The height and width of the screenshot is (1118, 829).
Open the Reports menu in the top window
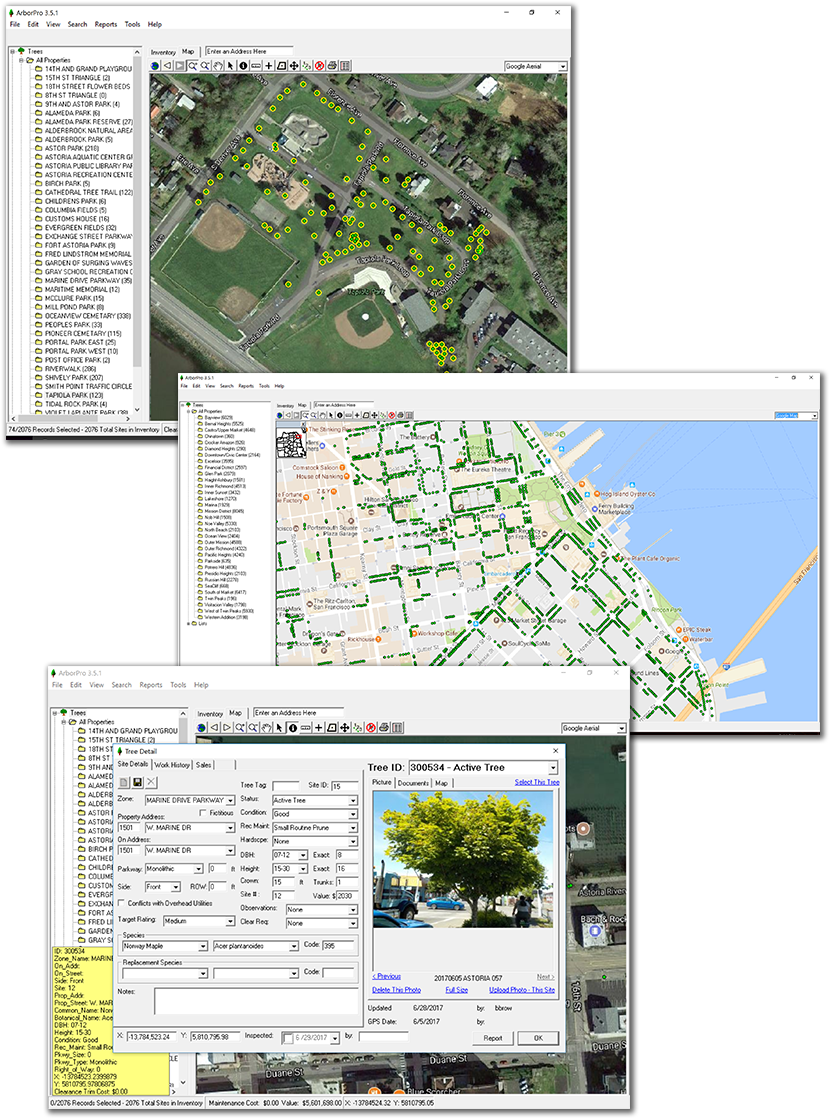pos(105,24)
